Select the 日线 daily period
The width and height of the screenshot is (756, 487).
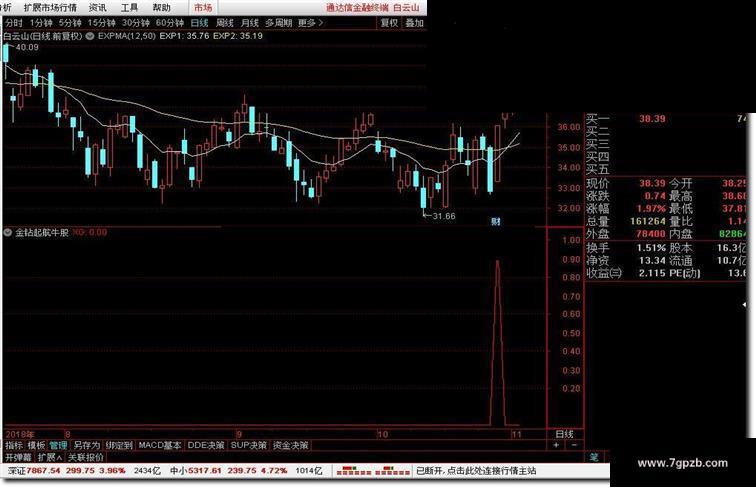199,23
